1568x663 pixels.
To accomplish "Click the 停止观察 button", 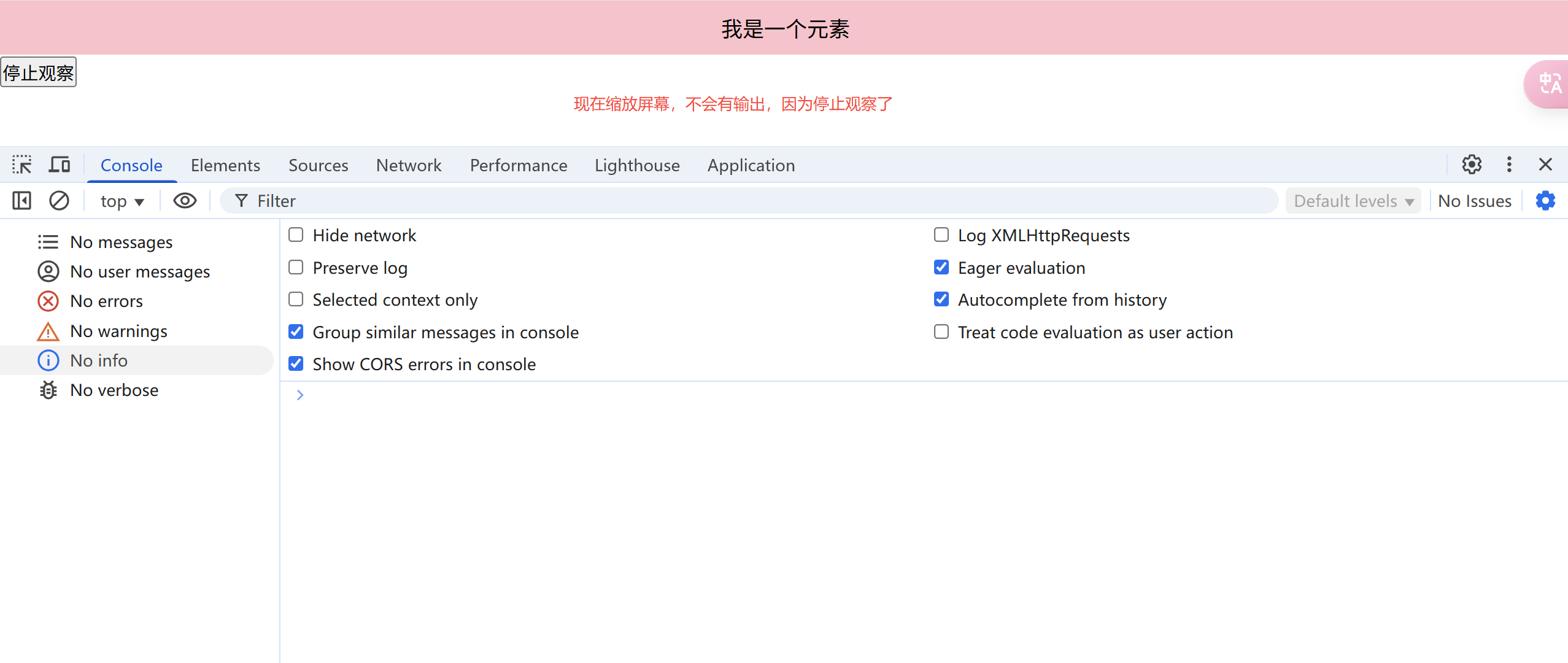I will coord(39,72).
